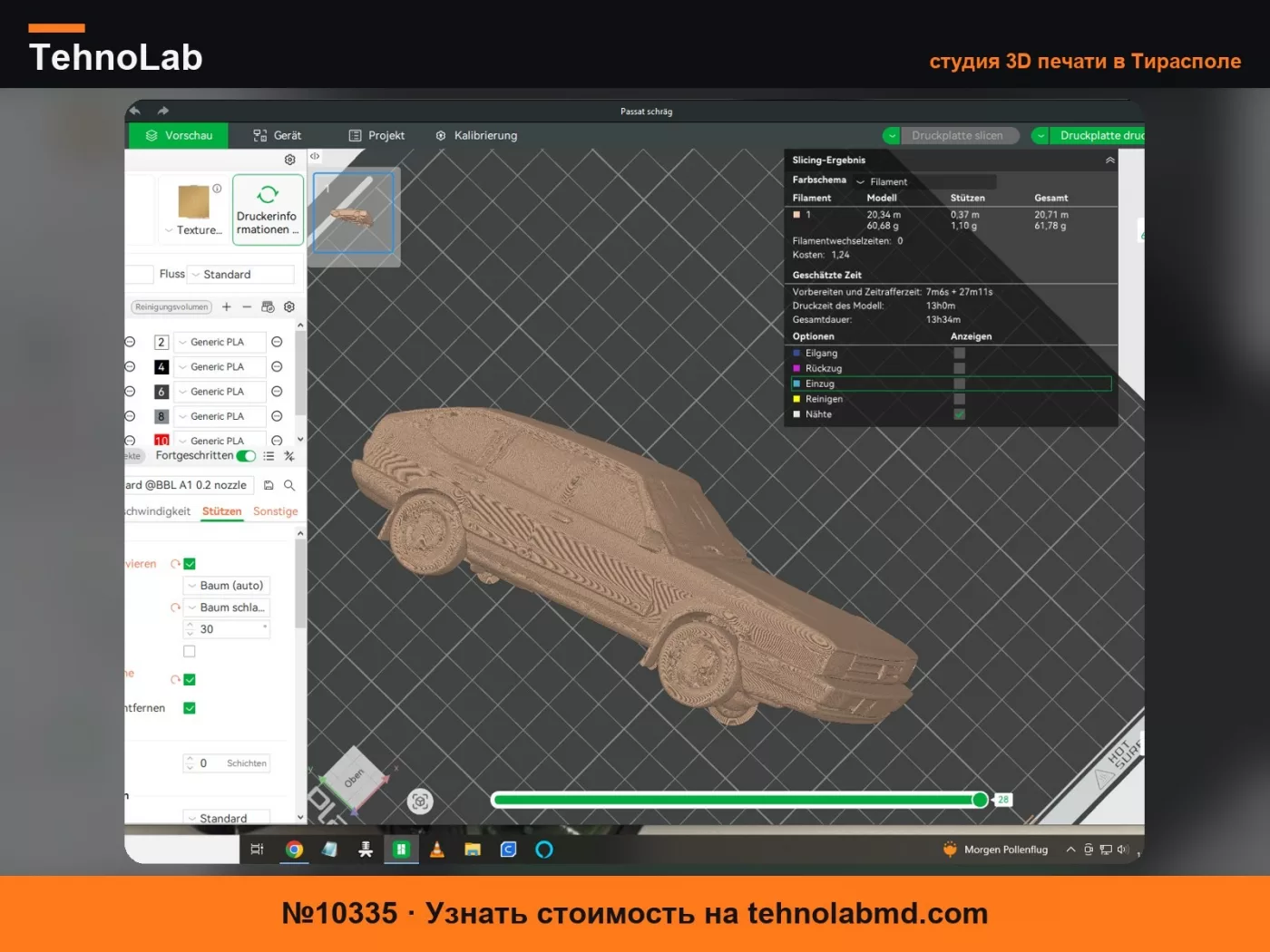Screen dimensions: 1270x952
Task: Tick the empty checkbox below the 30 field
Action: point(190,651)
